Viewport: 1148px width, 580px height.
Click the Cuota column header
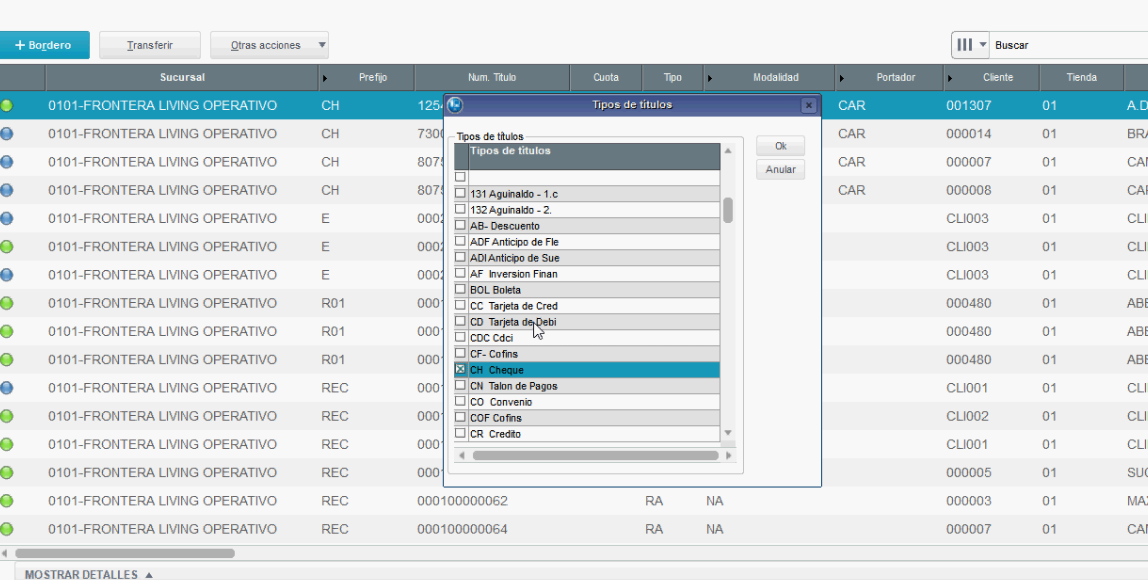605,77
